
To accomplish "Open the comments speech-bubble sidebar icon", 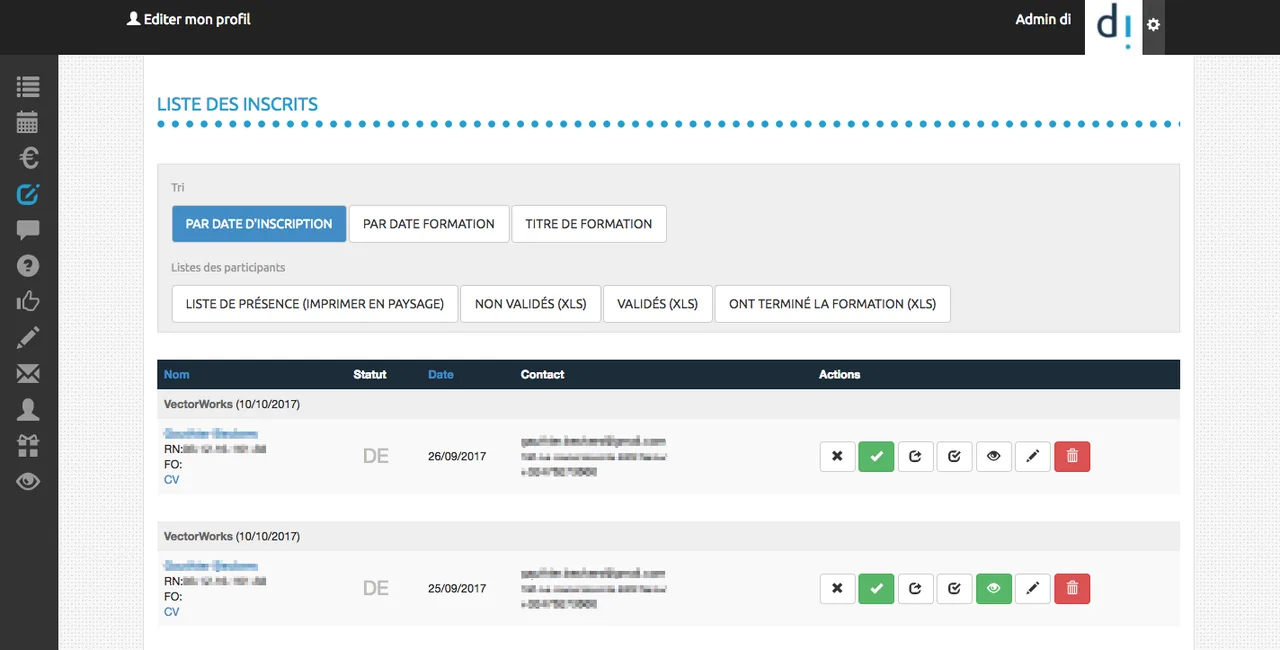I will point(28,230).
